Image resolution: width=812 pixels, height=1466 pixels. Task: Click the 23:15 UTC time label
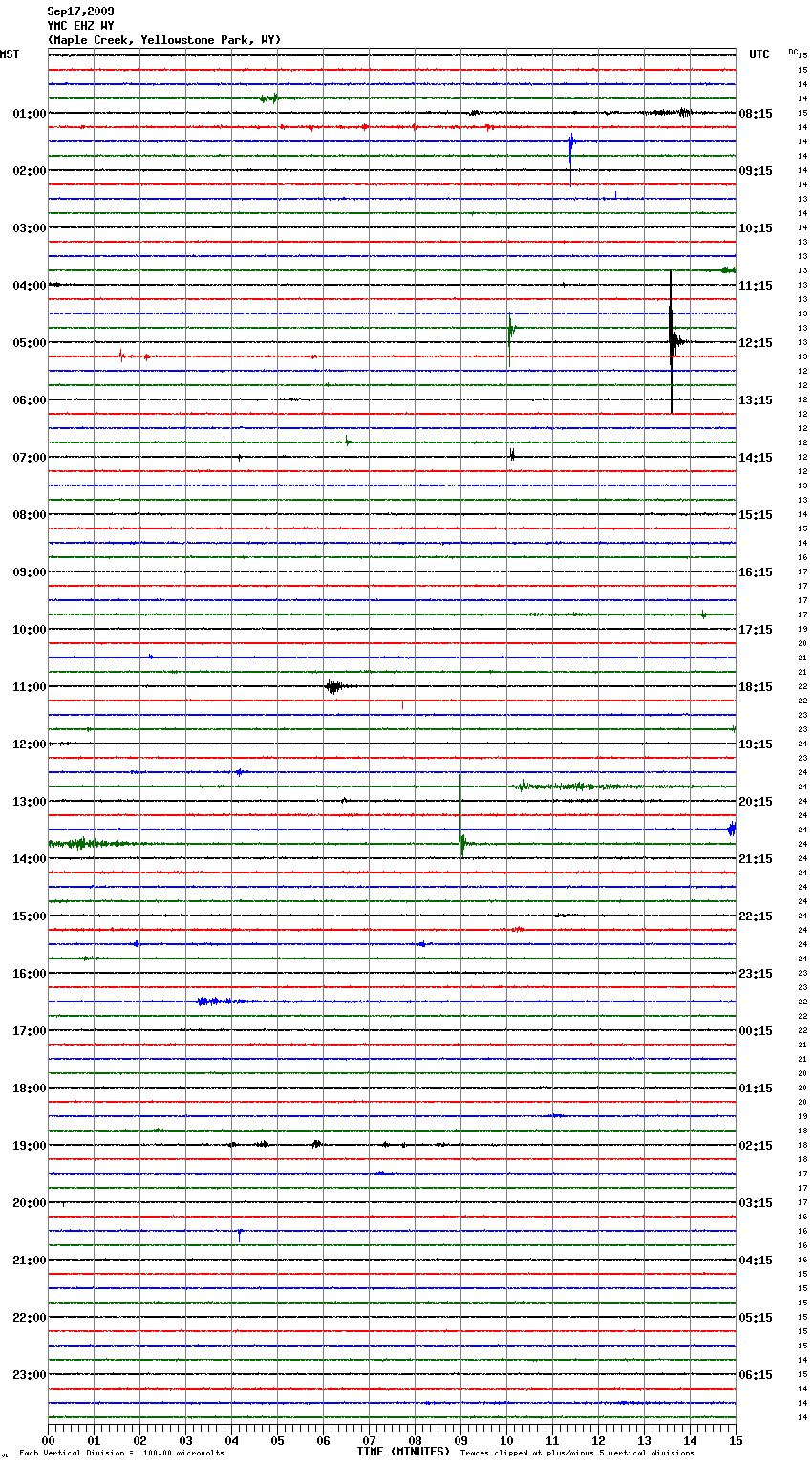756,974
